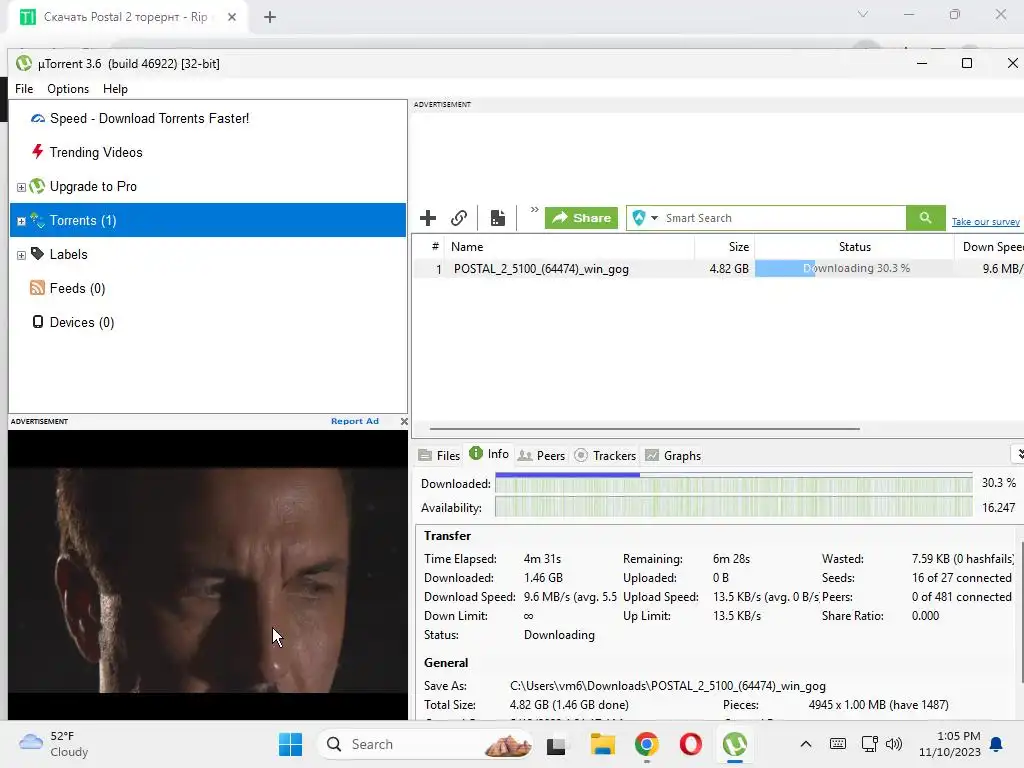1024x768 pixels.
Task: Open a new browser tab
Action: tap(270, 17)
